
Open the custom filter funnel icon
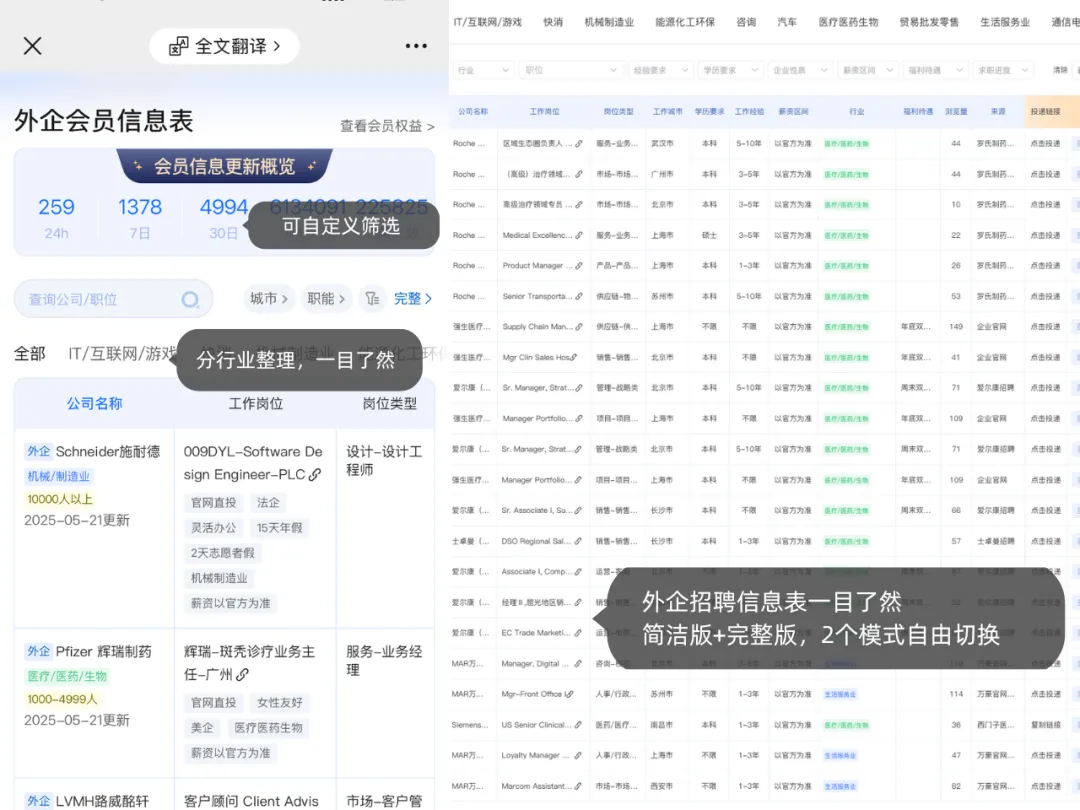[372, 299]
